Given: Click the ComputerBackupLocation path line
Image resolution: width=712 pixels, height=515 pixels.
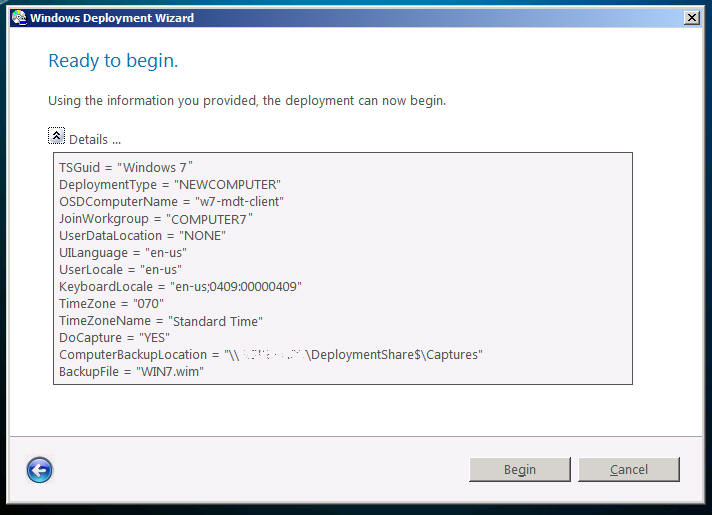Looking at the screenshot, I should (270, 354).
